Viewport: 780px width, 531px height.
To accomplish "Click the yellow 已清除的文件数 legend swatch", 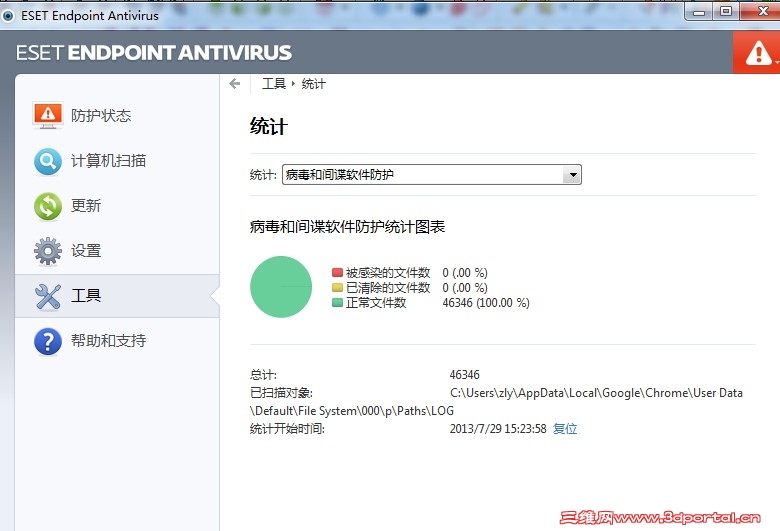I will pos(337,287).
